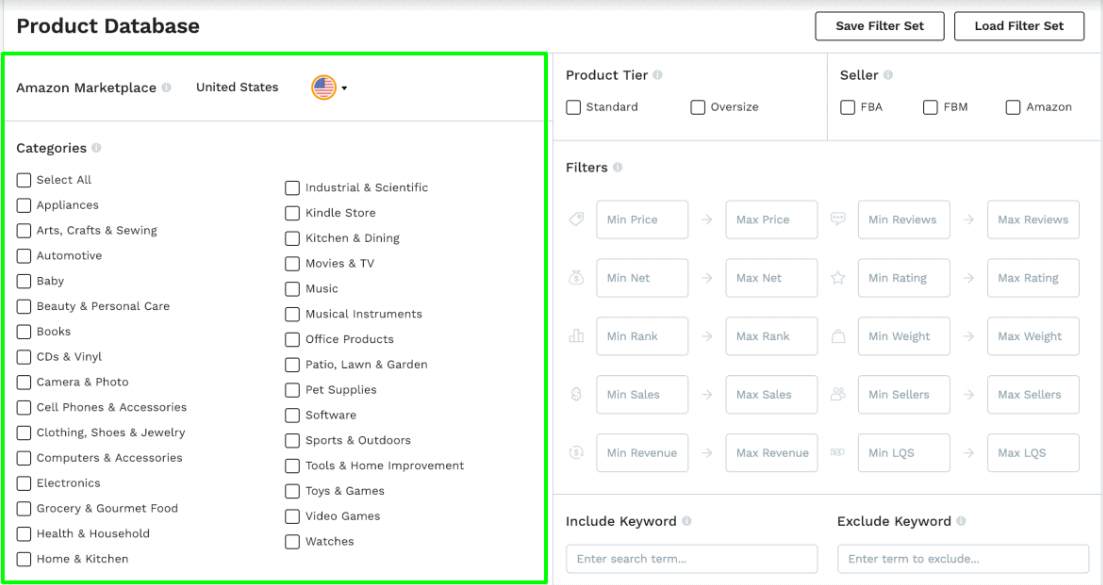Open the marketplace country dropdown arrow
Screen dimensions: 1103x585
point(344,89)
